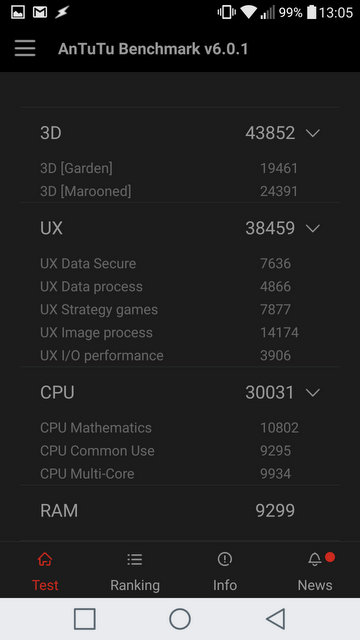Collapse the UX score section chevron
The image size is (360, 640).
coord(313,228)
